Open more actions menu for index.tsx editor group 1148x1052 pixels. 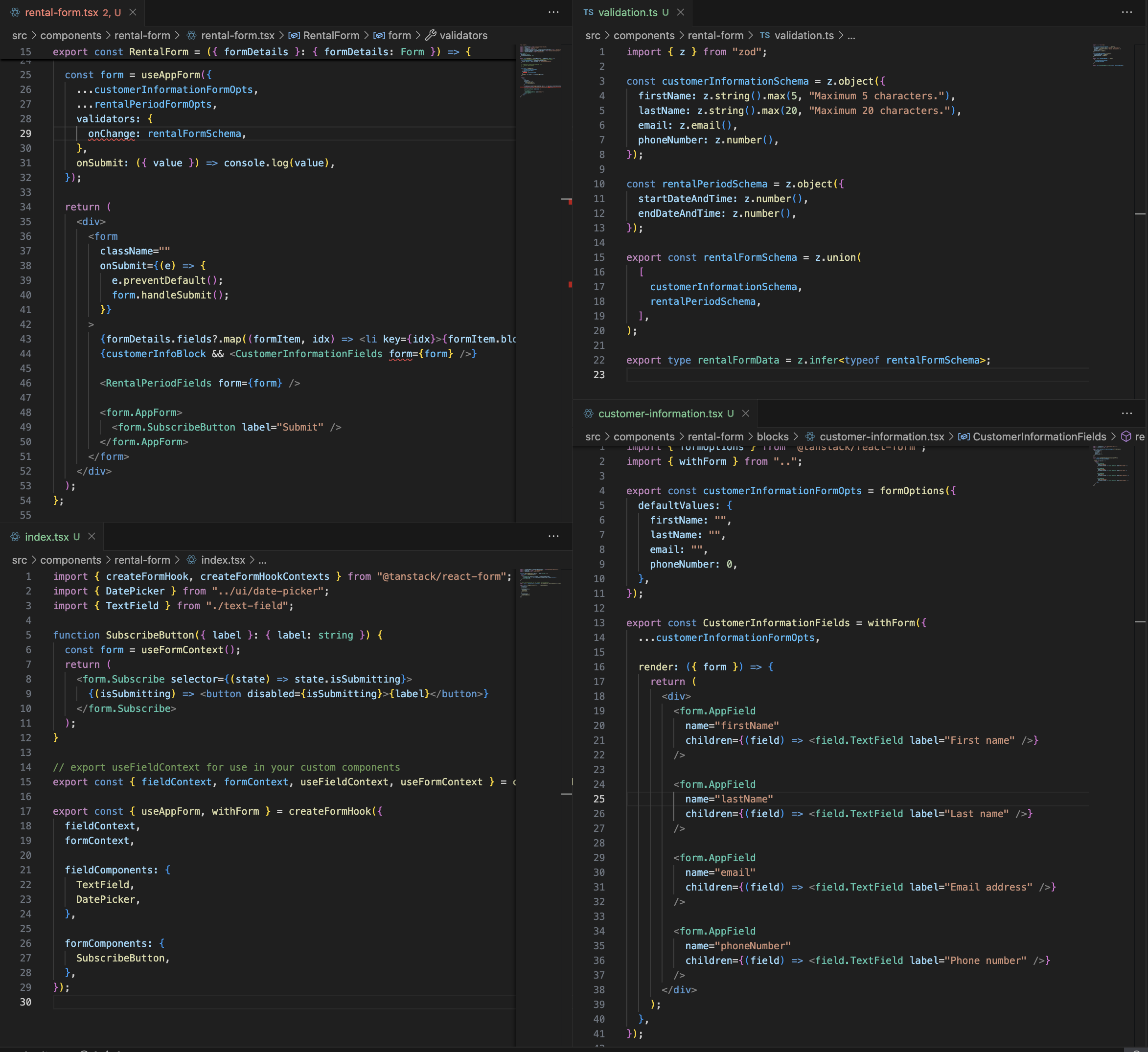[553, 536]
